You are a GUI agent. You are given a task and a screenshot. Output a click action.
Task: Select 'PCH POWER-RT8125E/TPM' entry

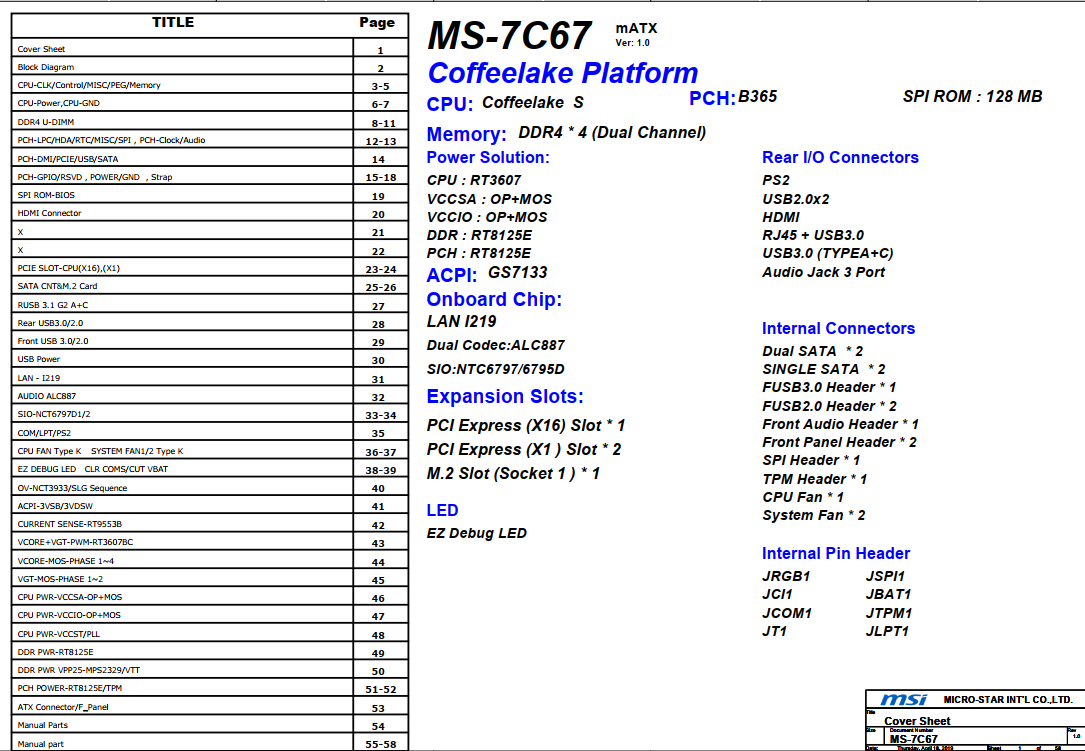[x=210, y=688]
